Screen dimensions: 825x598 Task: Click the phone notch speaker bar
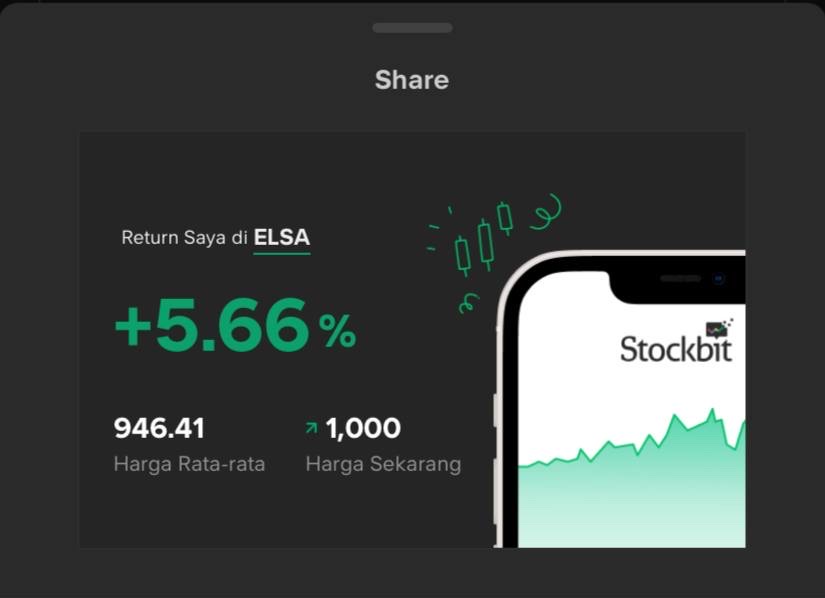(x=680, y=279)
